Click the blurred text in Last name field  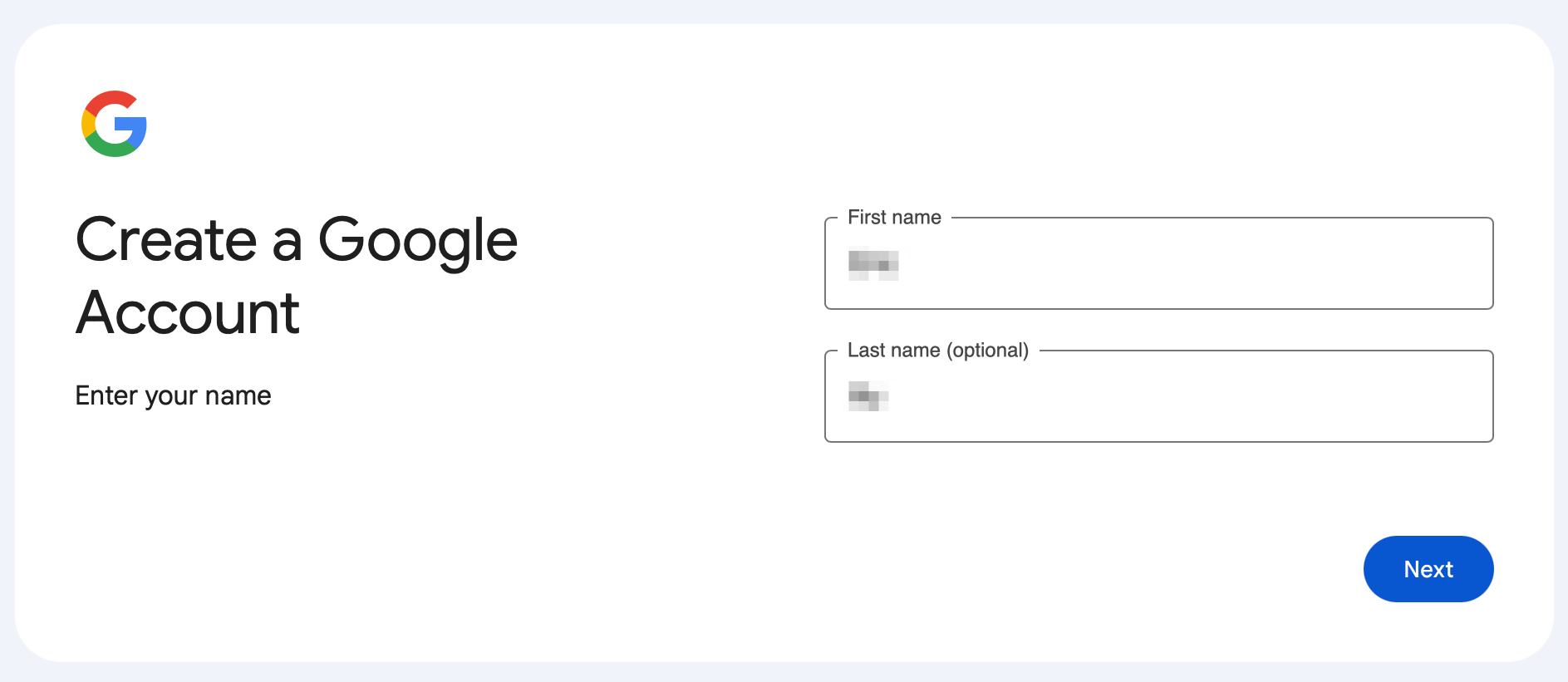[x=868, y=395]
